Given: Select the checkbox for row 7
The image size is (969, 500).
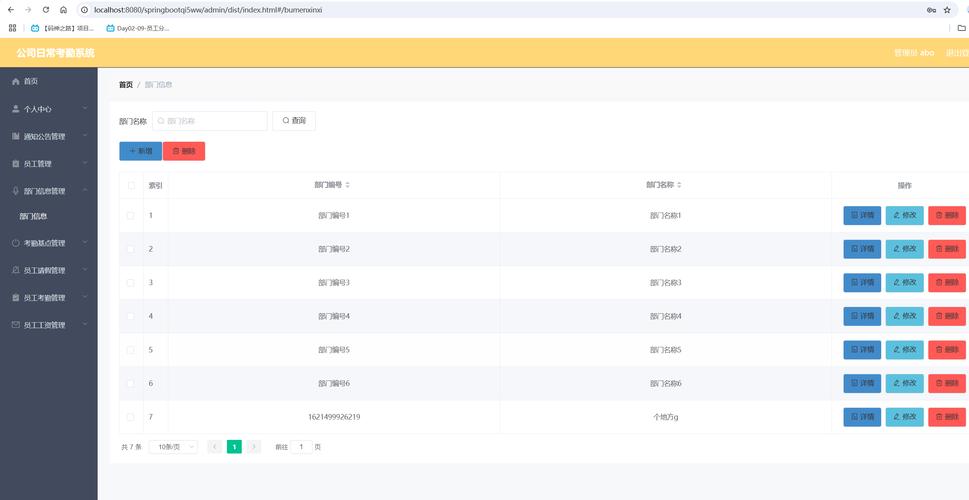Looking at the screenshot, I should pos(131,417).
